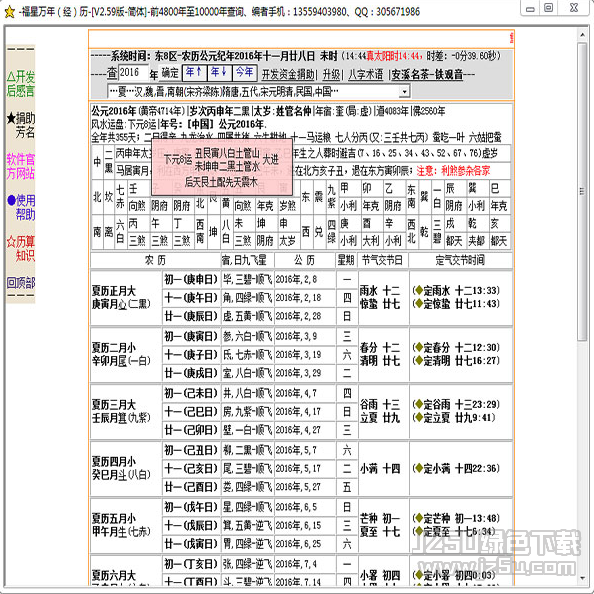This screenshot has height=594, width=594.
Task: Click column header 公 历
Action: tap(305, 260)
